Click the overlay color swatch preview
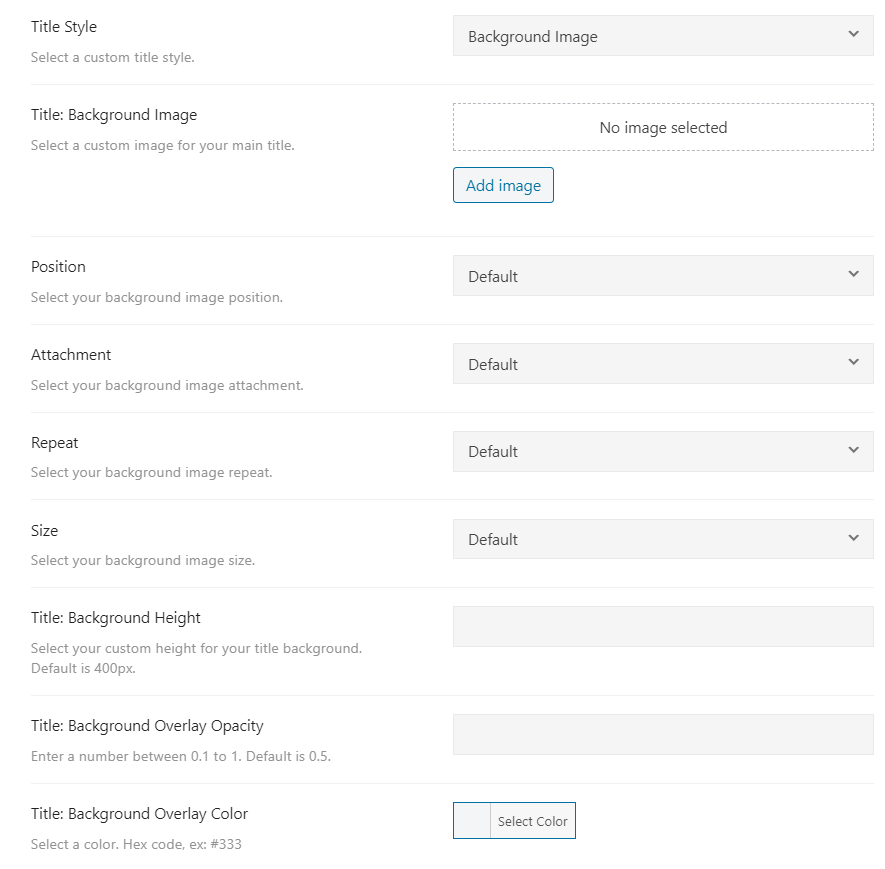Screen dimensions: 885x869 click(472, 821)
